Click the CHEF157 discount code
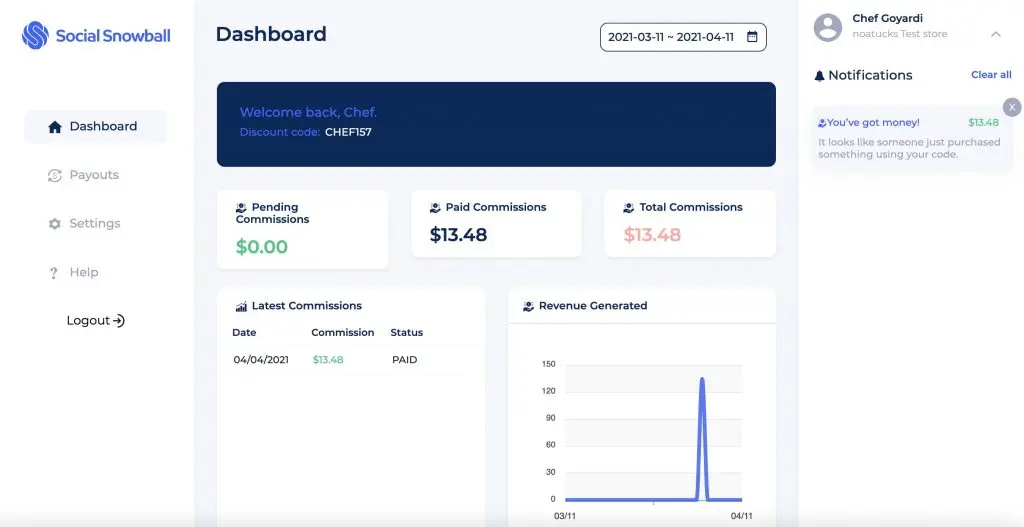 pyautogui.click(x=348, y=132)
